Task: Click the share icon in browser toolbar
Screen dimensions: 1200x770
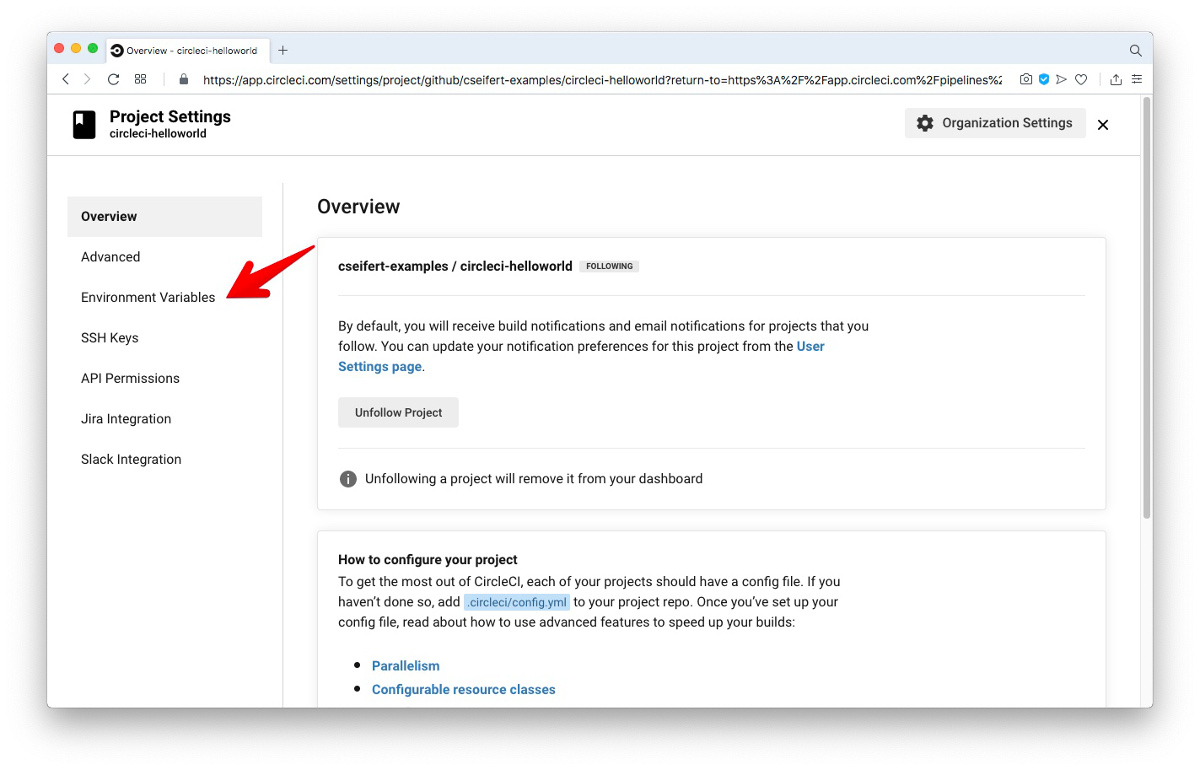Action: 1116,79
